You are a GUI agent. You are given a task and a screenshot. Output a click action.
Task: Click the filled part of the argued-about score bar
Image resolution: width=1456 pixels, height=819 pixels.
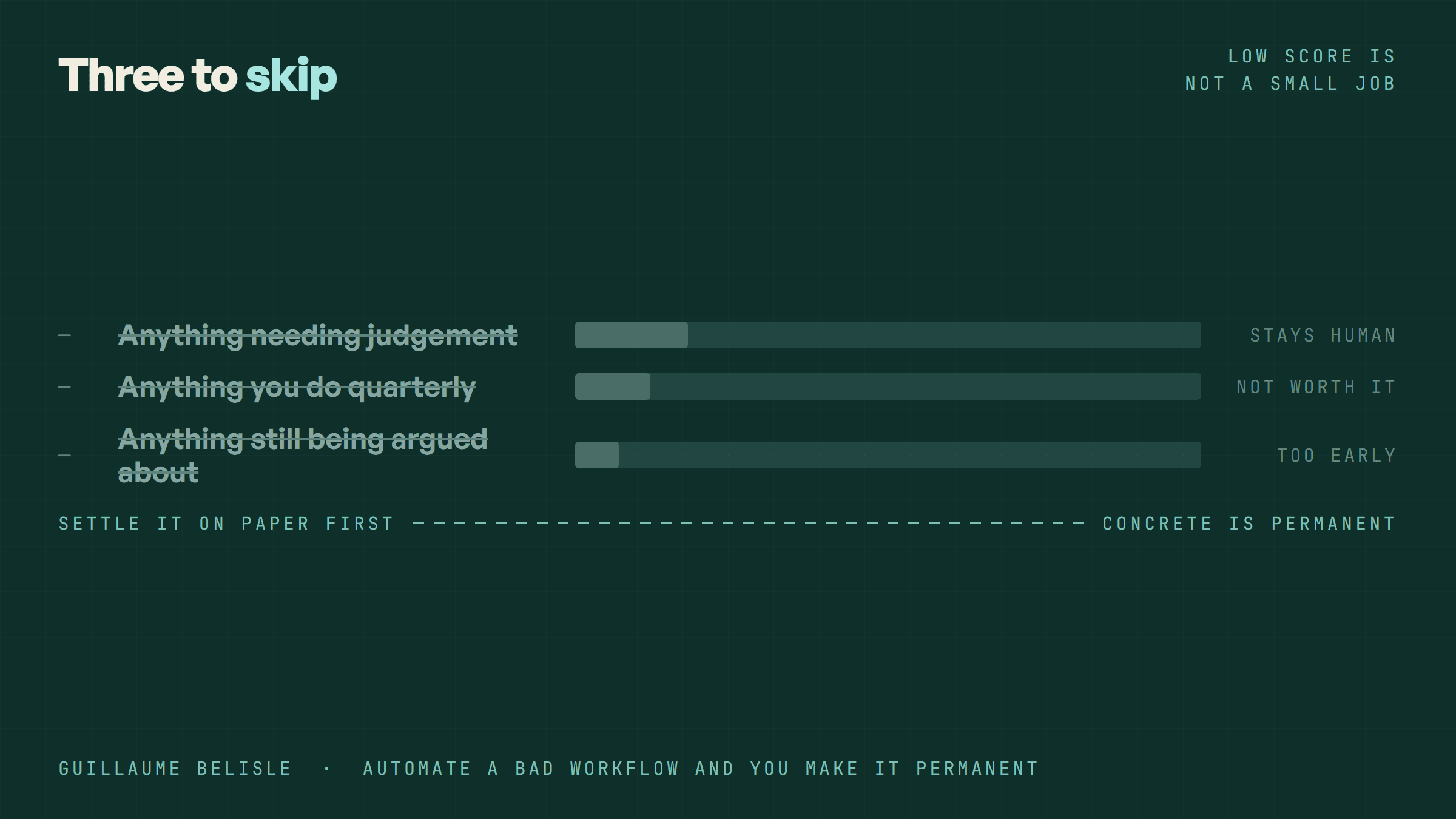(597, 455)
